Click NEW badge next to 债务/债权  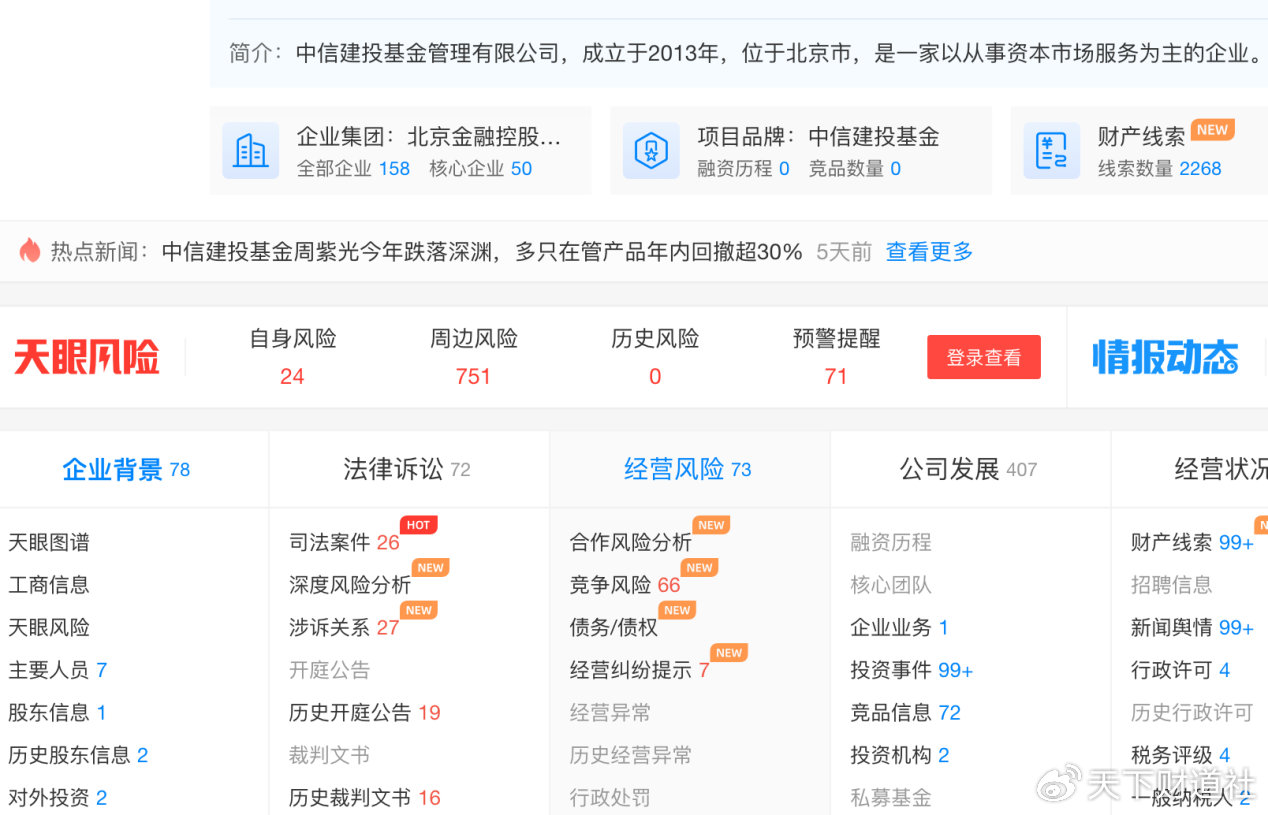677,610
